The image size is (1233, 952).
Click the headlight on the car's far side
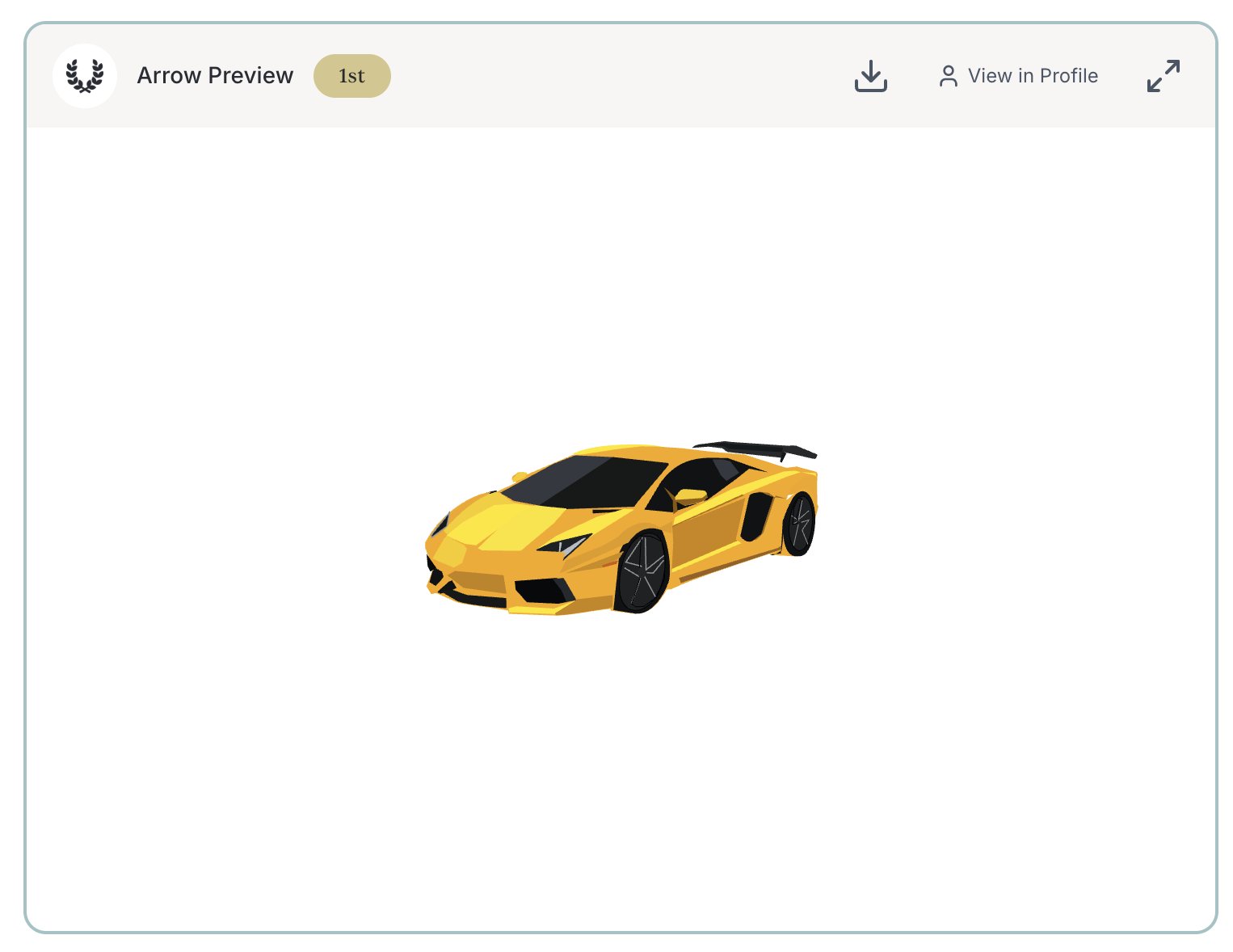coord(440,526)
